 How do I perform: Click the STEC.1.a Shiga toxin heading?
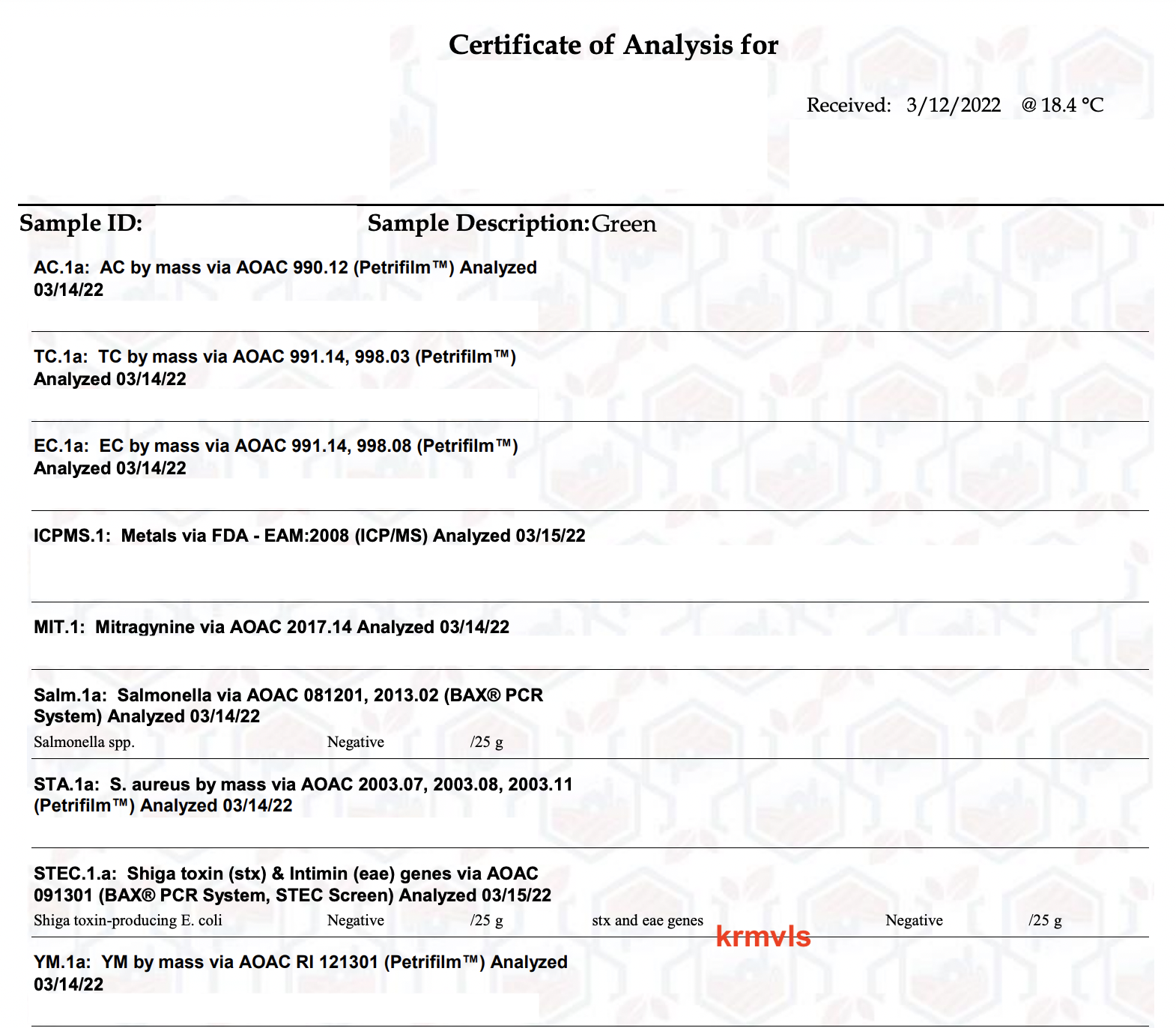292,885
